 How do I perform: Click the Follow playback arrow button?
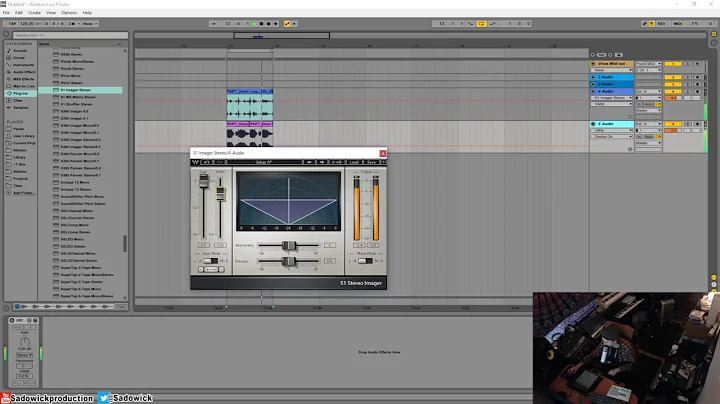(214, 23)
